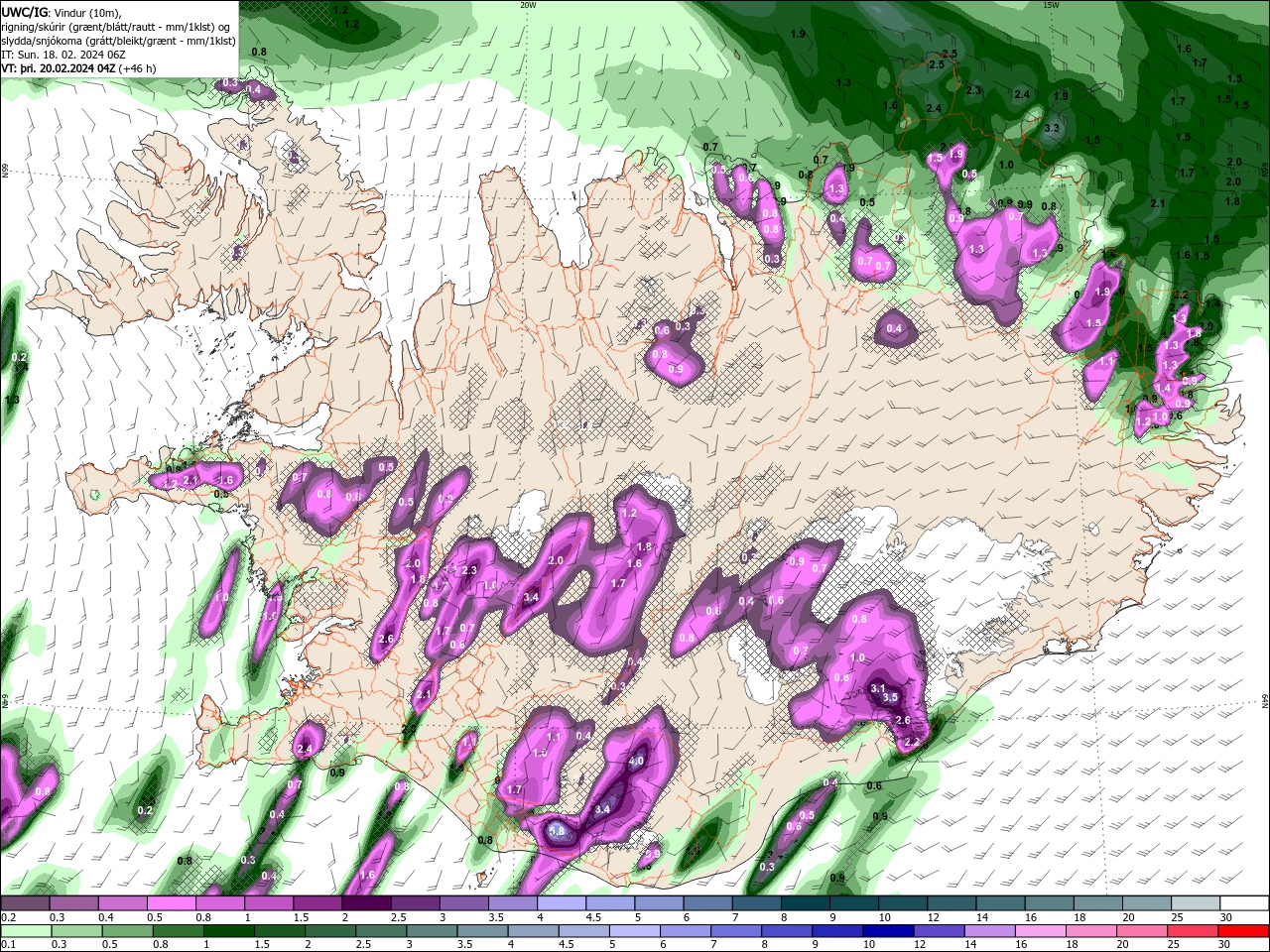Click the '25' label in the top legend row
1270x952 pixels.
(x=1177, y=917)
